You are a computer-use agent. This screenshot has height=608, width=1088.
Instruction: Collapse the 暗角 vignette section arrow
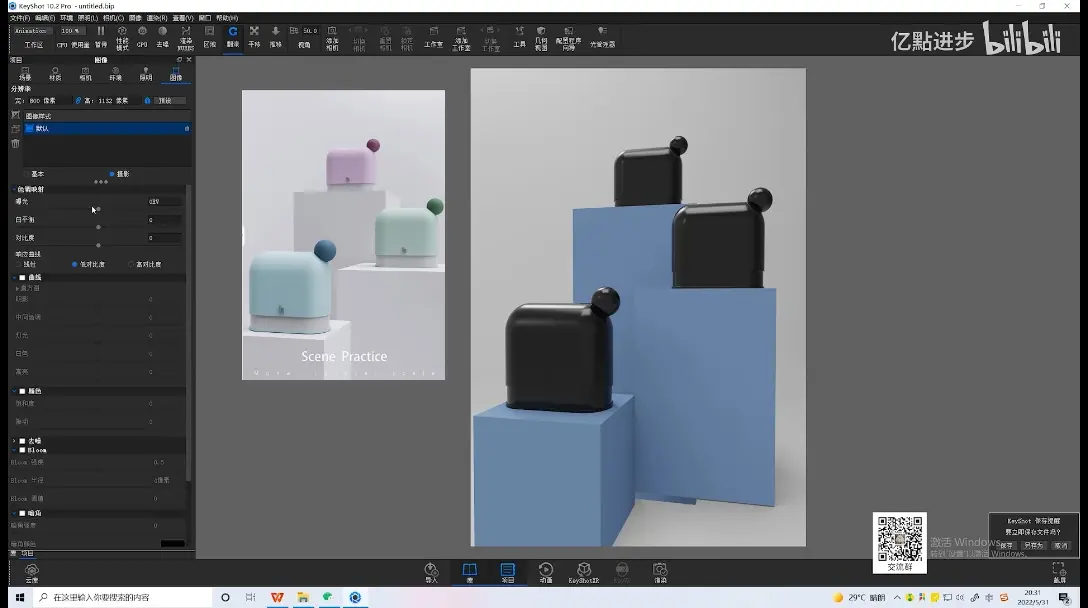tap(14, 514)
